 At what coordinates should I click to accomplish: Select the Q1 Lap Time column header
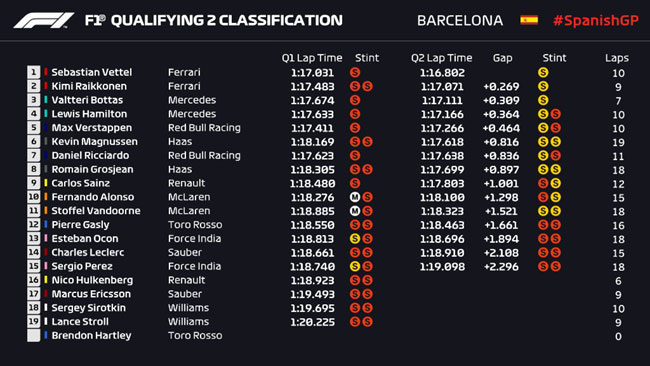pos(312,58)
